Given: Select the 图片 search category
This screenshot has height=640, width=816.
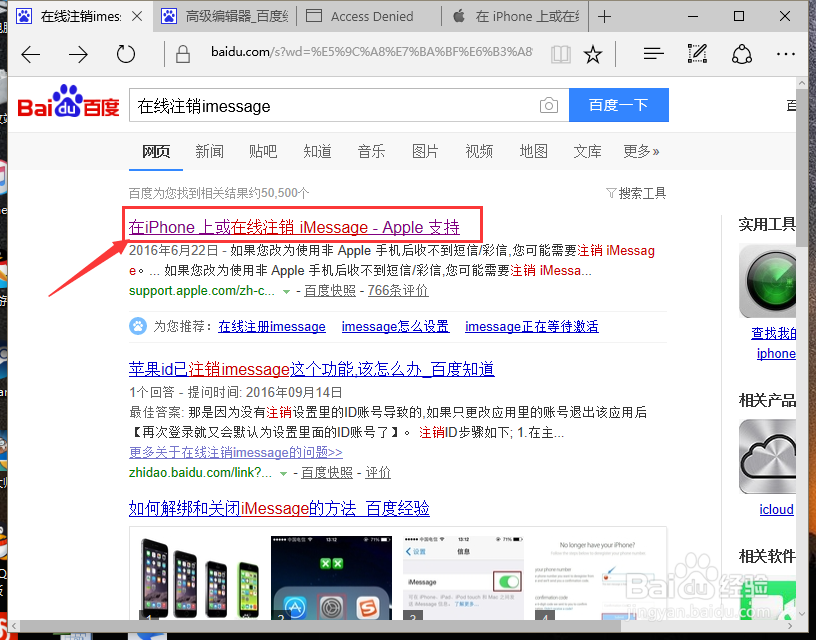Looking at the screenshot, I should 425,151.
